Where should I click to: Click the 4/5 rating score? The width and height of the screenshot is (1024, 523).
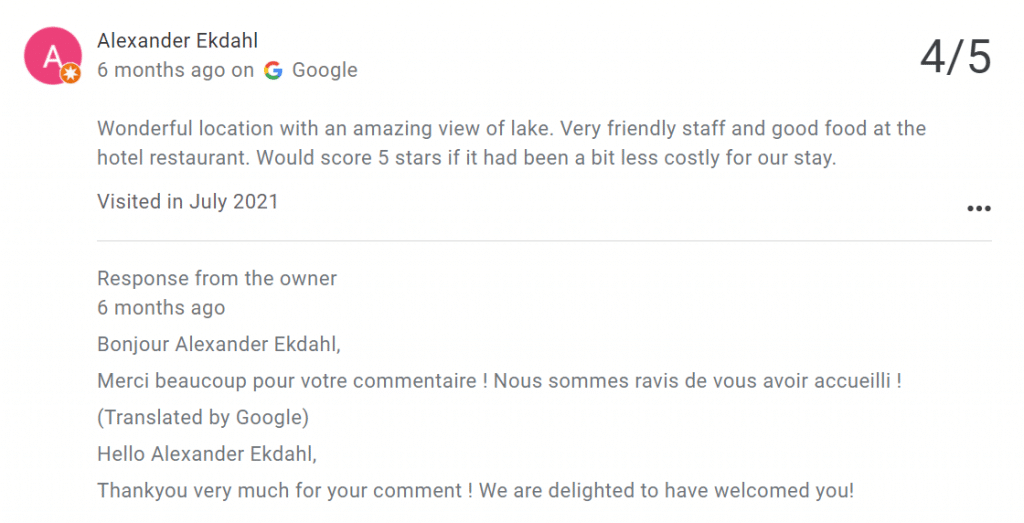[955, 57]
